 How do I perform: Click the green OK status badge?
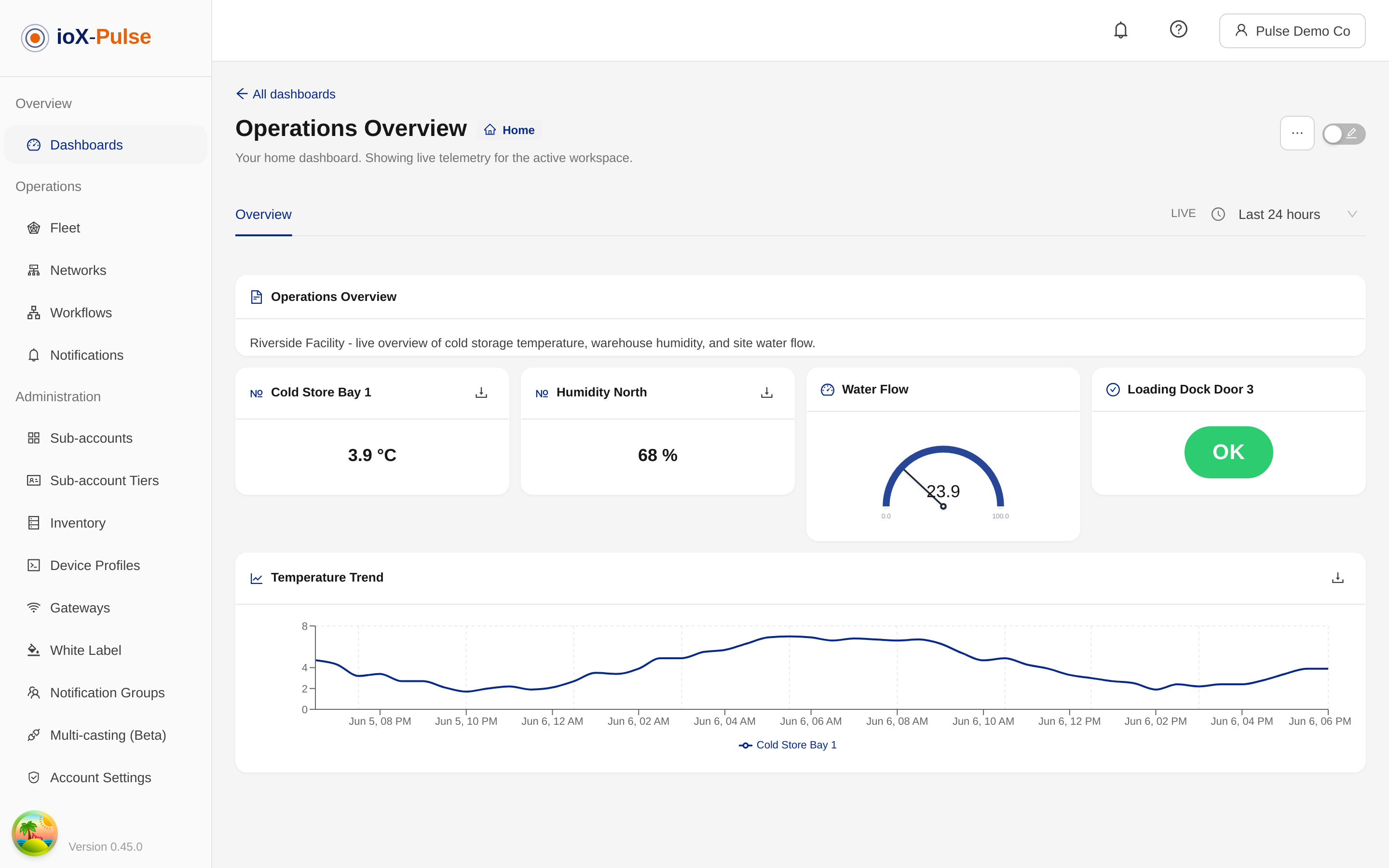click(x=1228, y=452)
